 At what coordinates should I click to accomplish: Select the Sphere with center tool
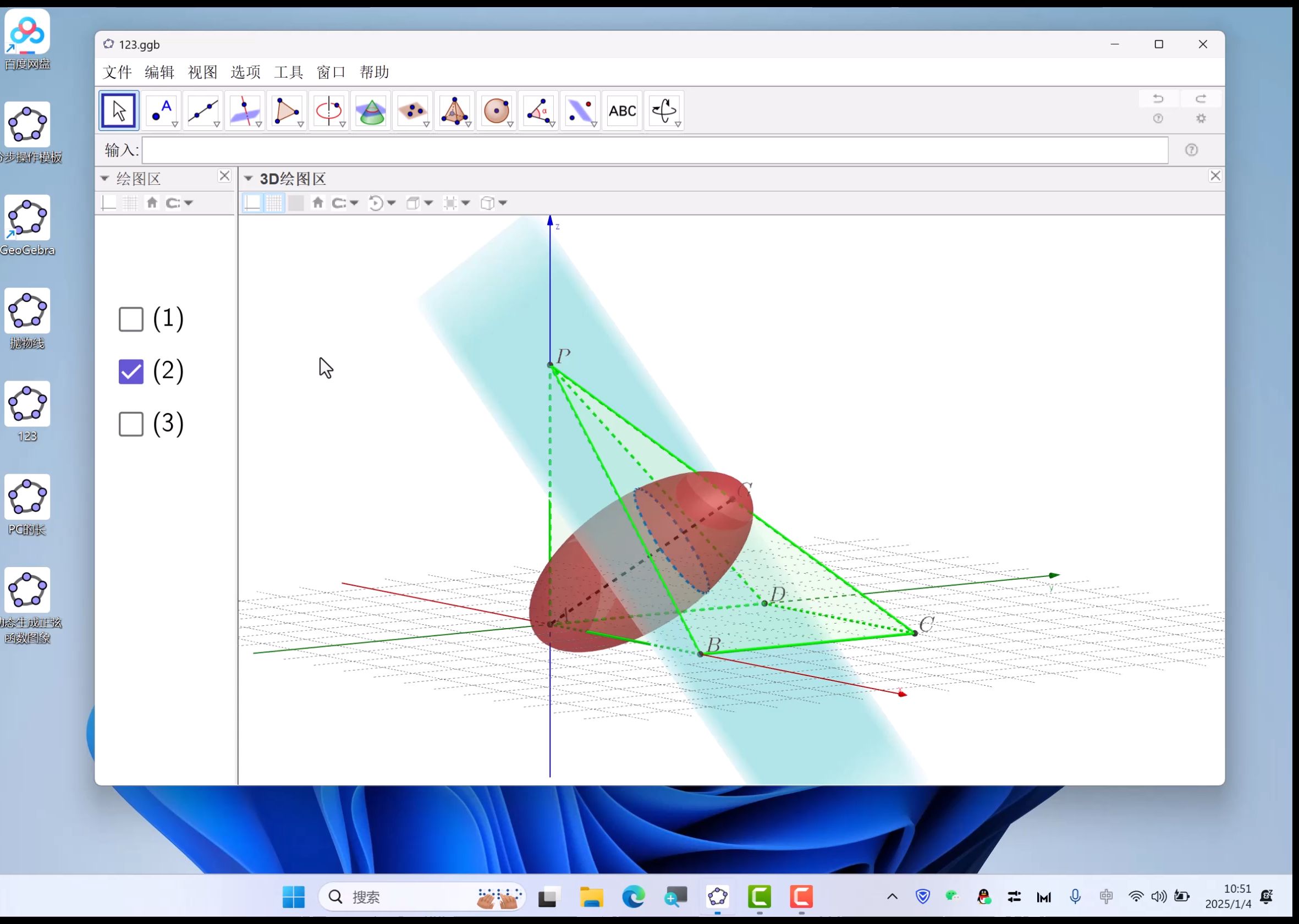click(x=496, y=111)
